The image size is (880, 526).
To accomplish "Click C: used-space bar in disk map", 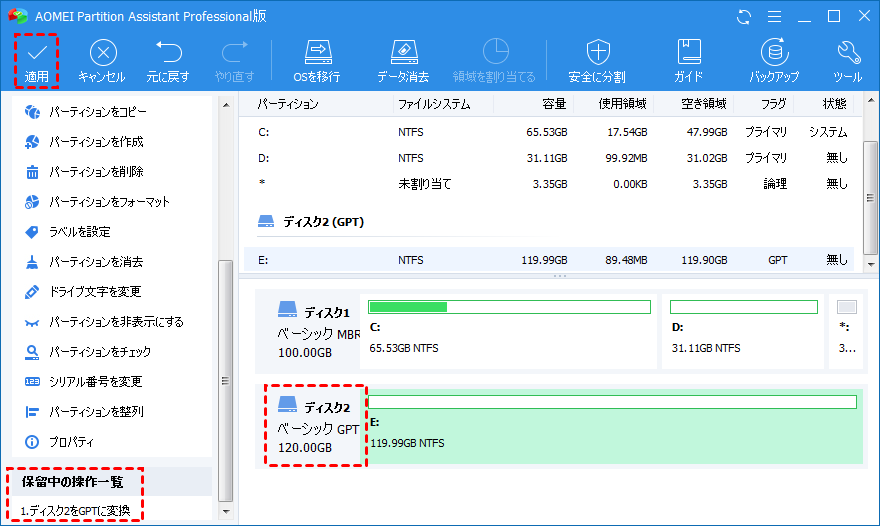I will pos(509,307).
